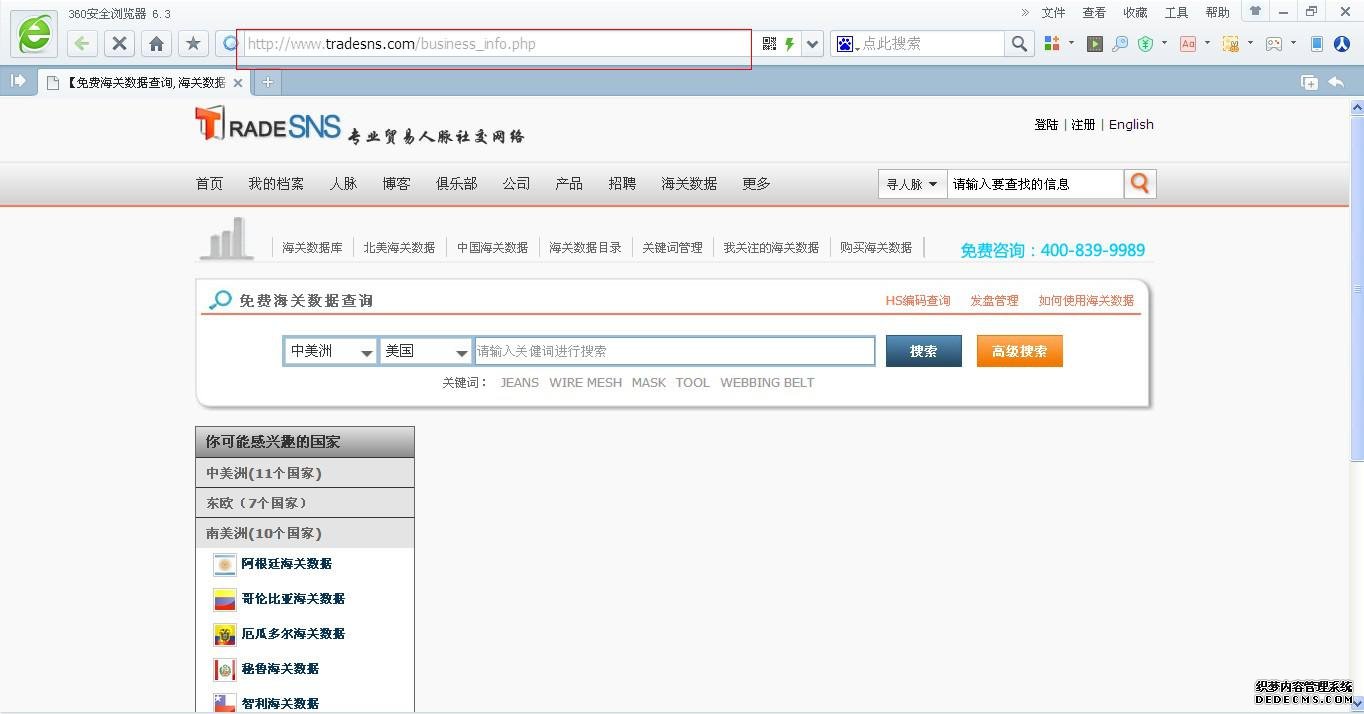Viewport: 1364px width, 714px height.
Task: Click the QR code icon in address bar
Action: [x=769, y=44]
